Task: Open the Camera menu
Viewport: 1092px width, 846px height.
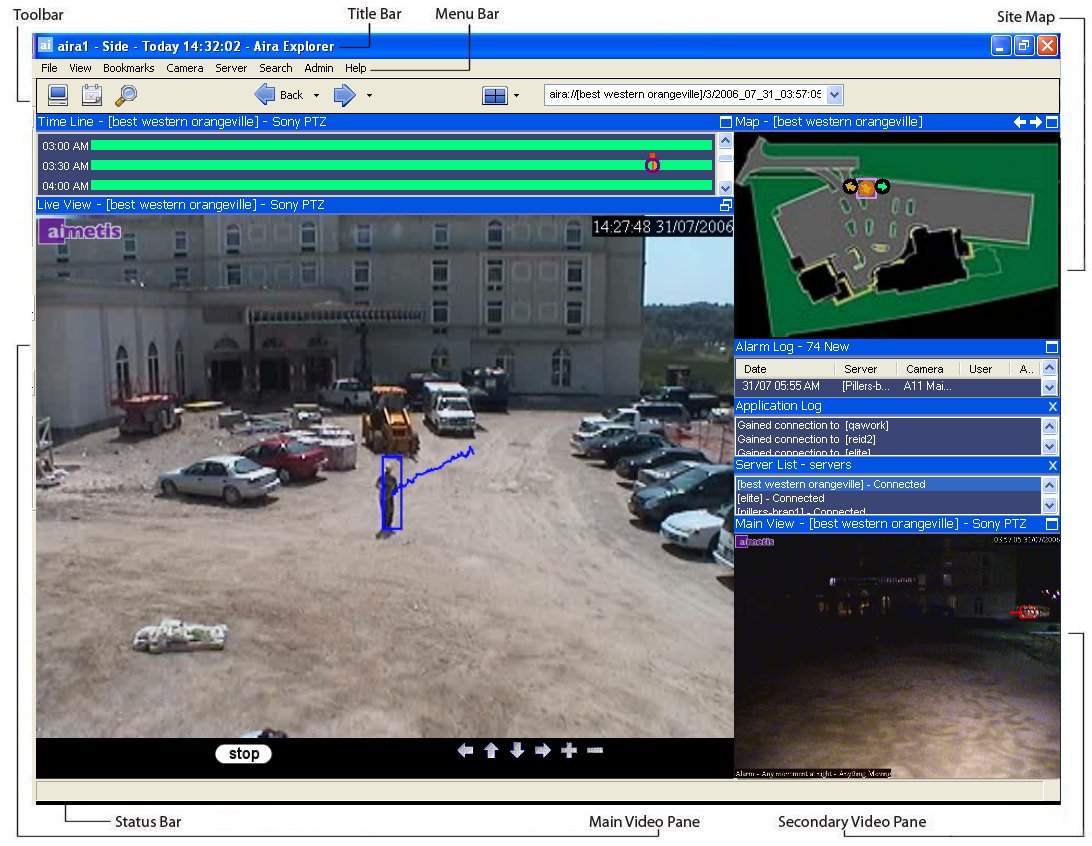Action: 184,68
